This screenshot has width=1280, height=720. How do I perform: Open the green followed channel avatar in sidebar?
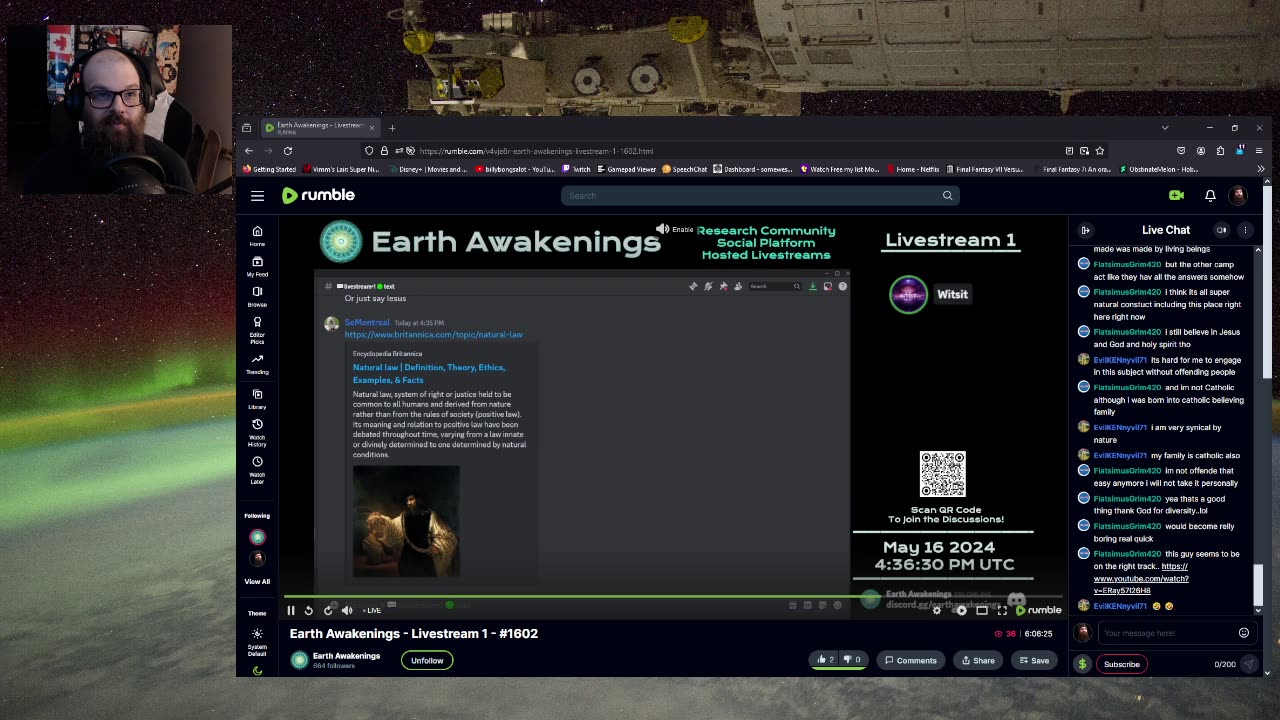[x=257, y=537]
